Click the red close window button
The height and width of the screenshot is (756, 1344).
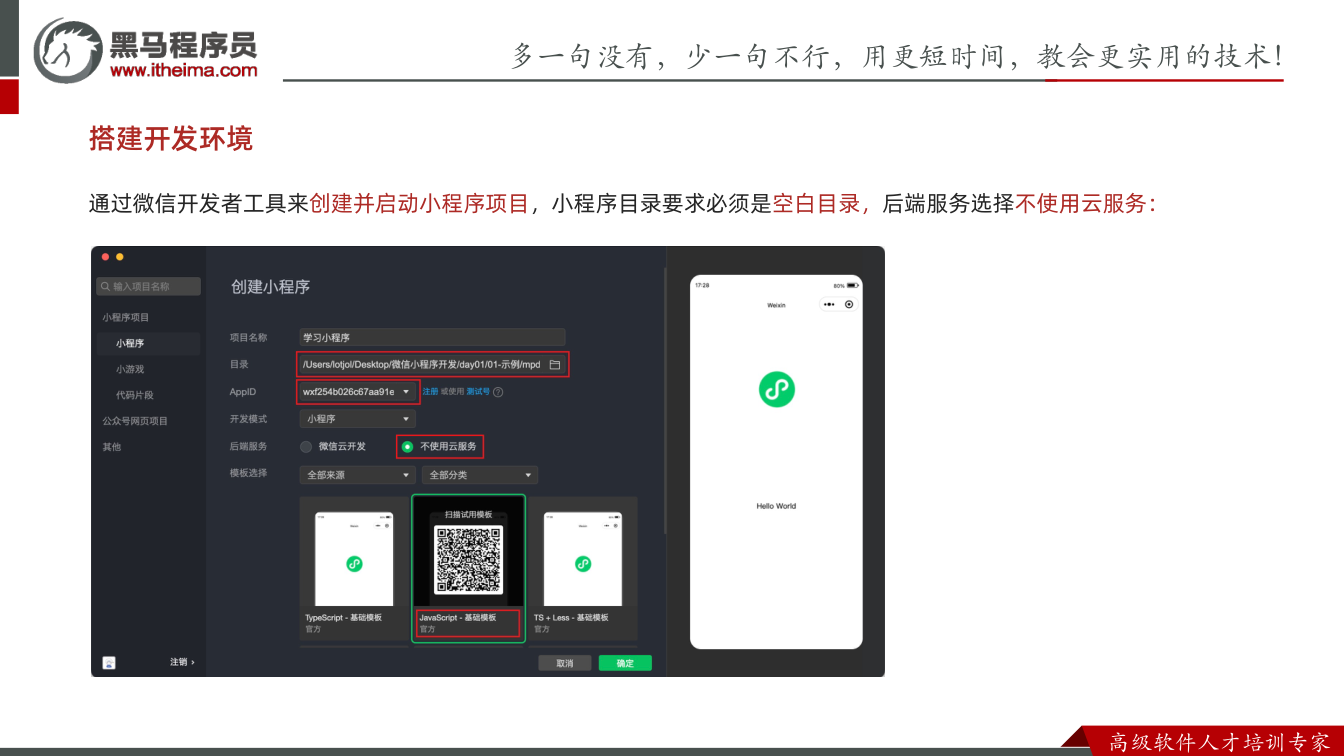(105, 258)
